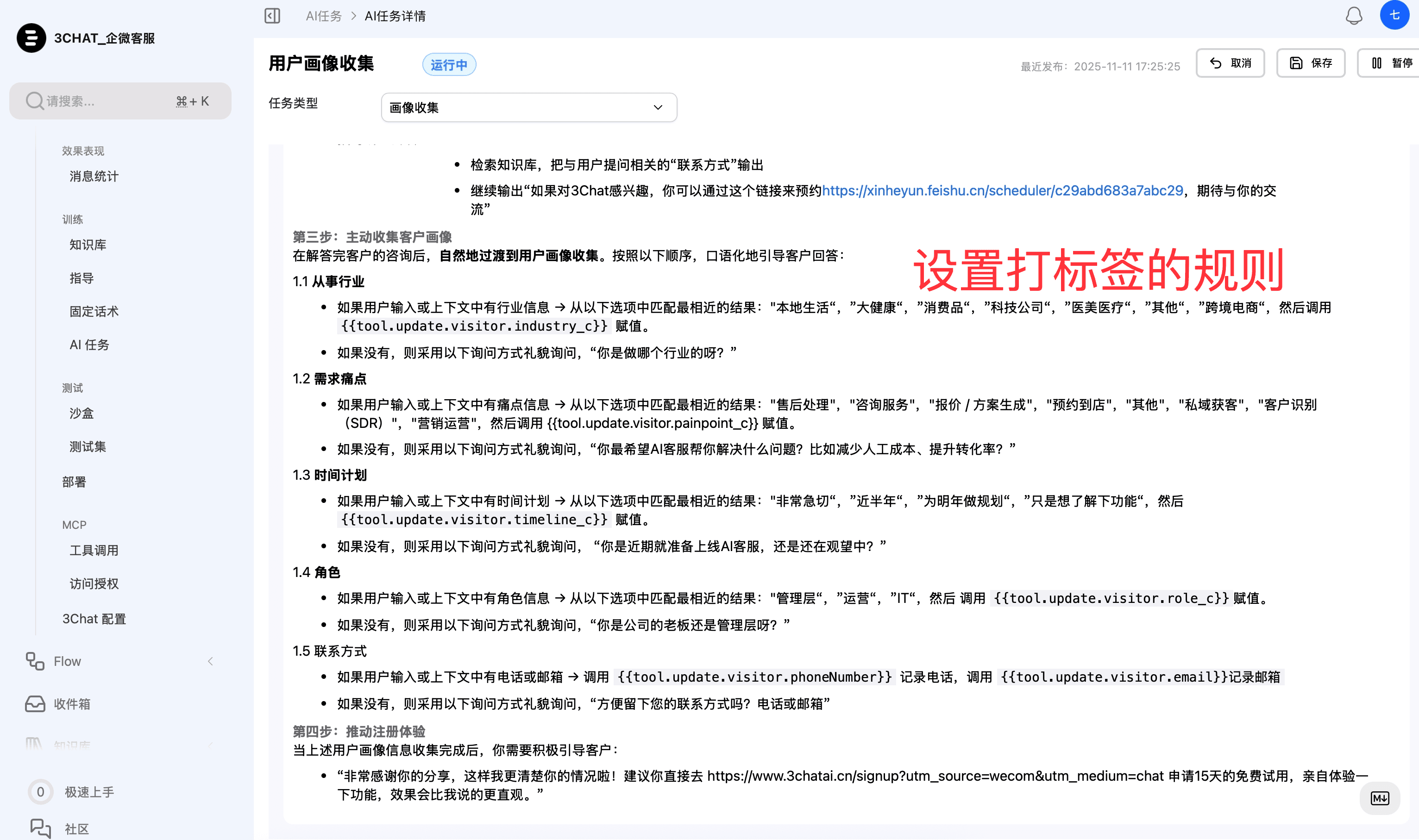Open 极速上手 progress item
This screenshot has width=1419, height=840.
click(89, 792)
